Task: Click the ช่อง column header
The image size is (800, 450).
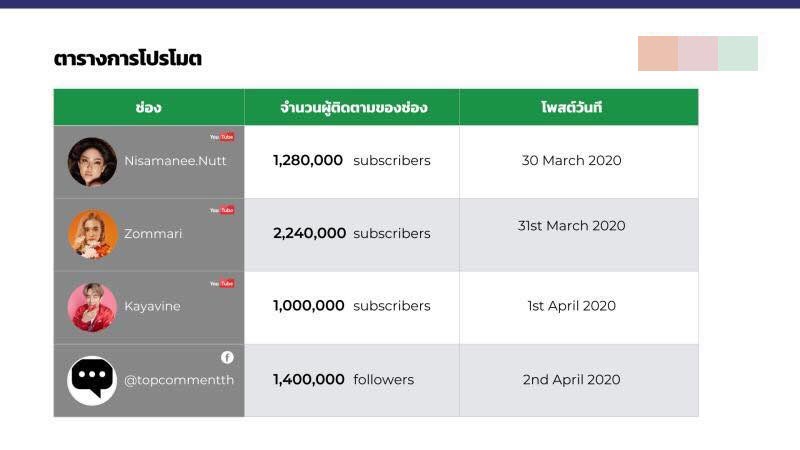Action: pos(149,107)
